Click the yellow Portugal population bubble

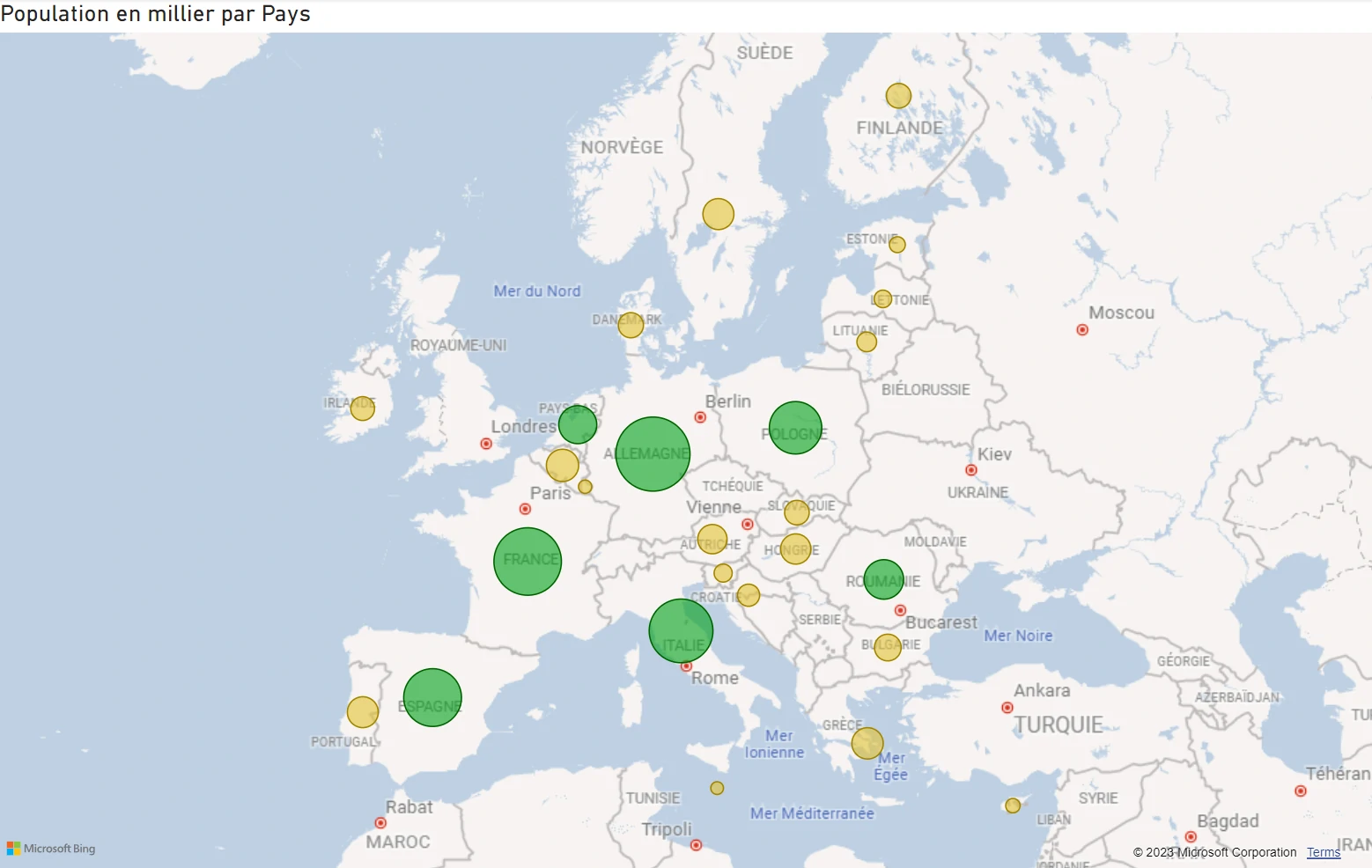363,712
